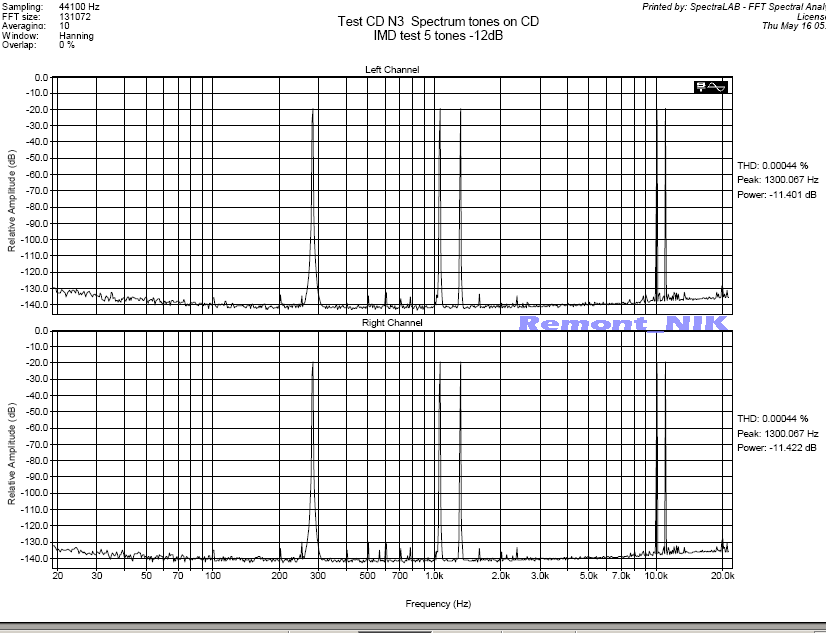Click the Right Channel Peak frequency reading

click(778, 434)
